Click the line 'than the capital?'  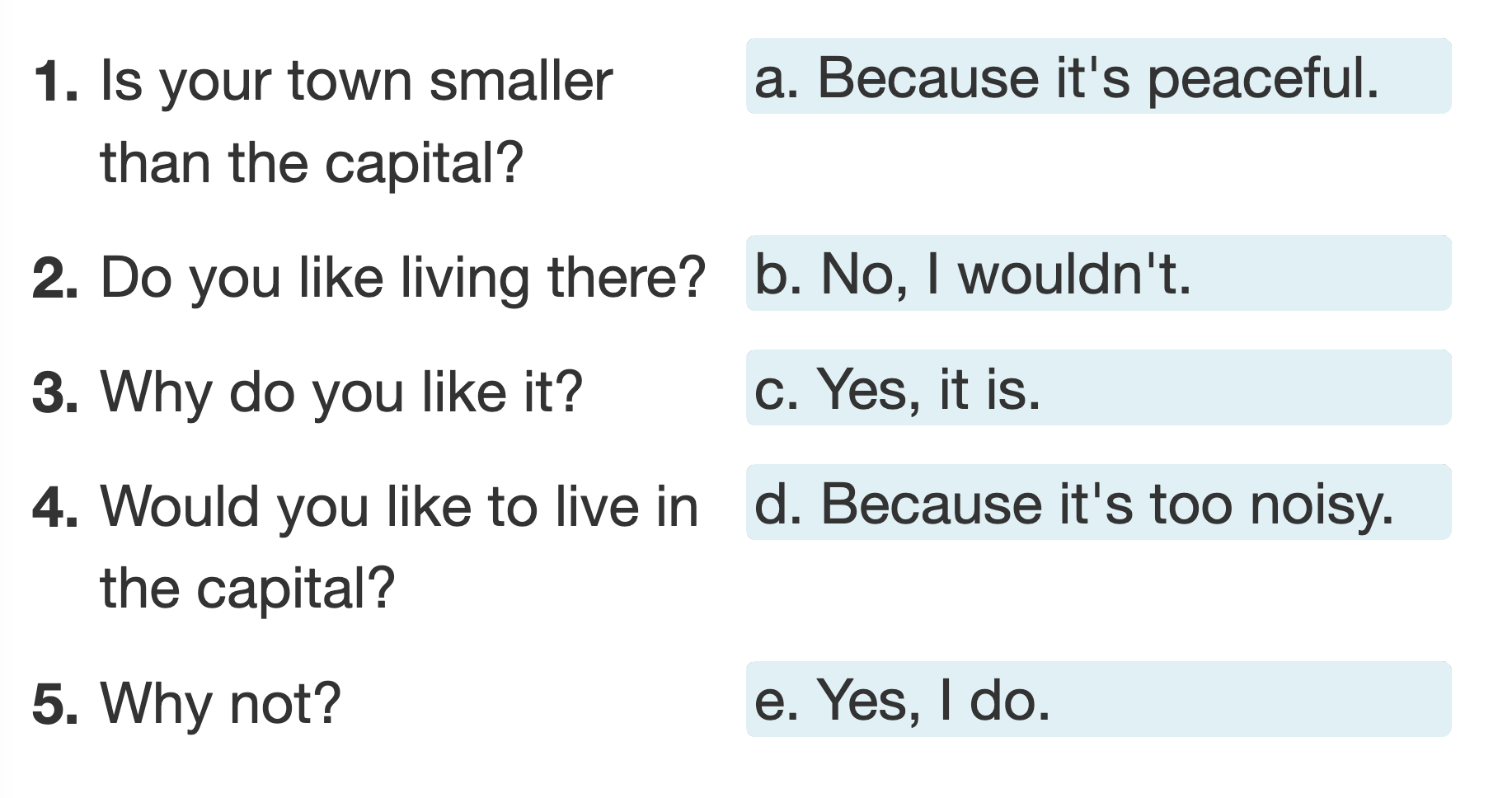click(312, 163)
